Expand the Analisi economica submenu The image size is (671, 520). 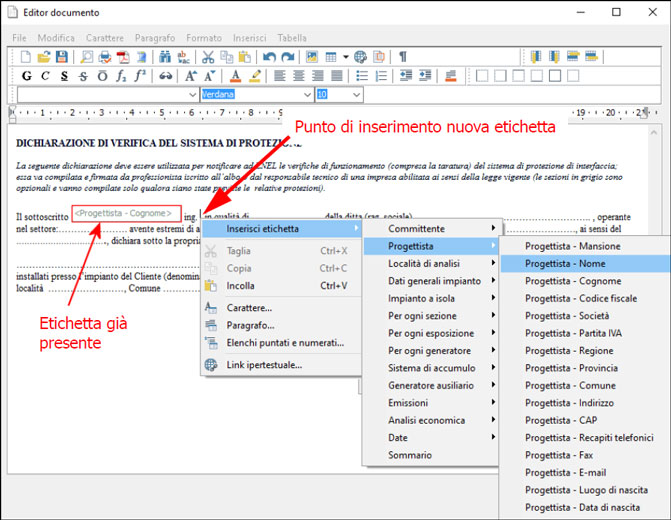[x=431, y=420]
